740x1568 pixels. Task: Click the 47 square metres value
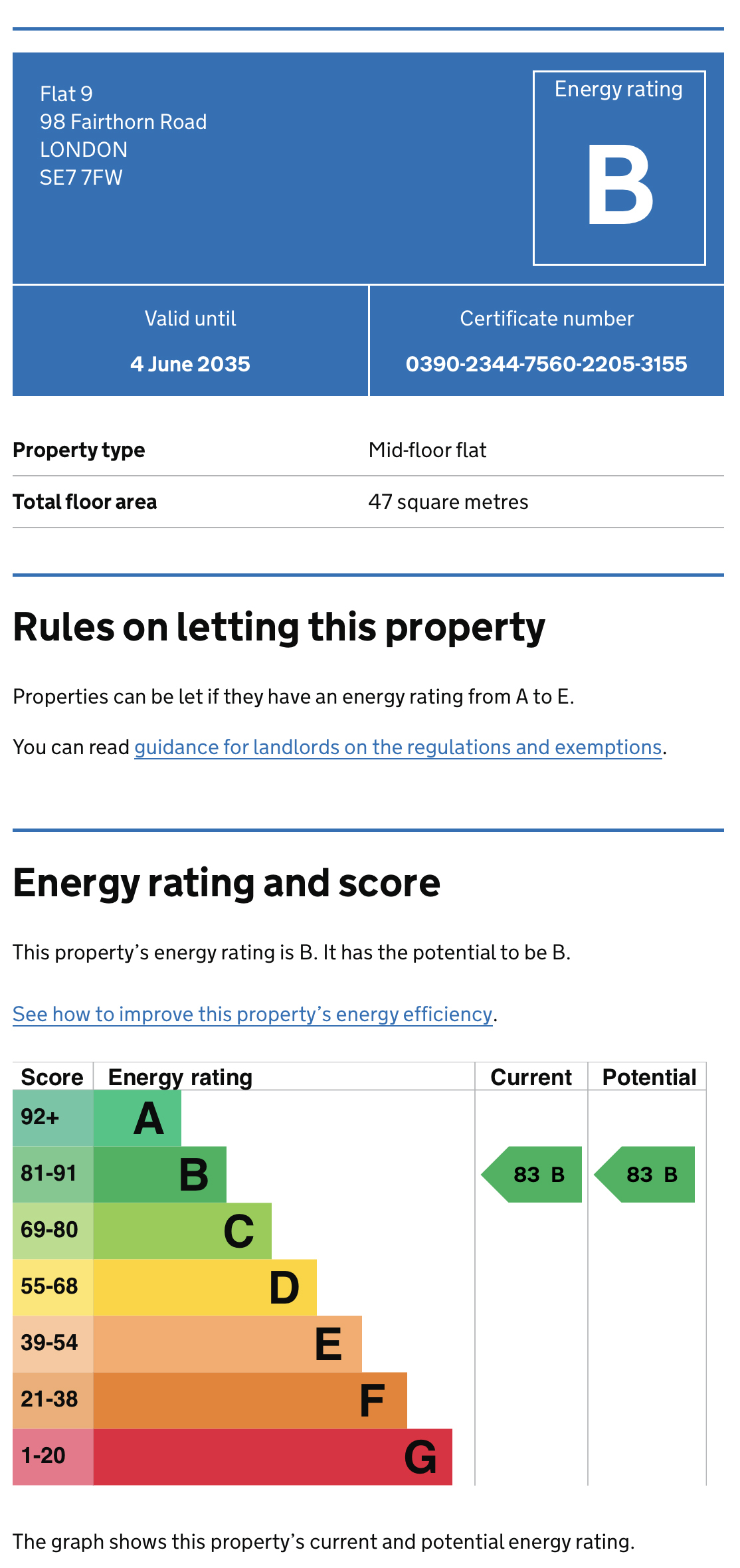tap(448, 502)
